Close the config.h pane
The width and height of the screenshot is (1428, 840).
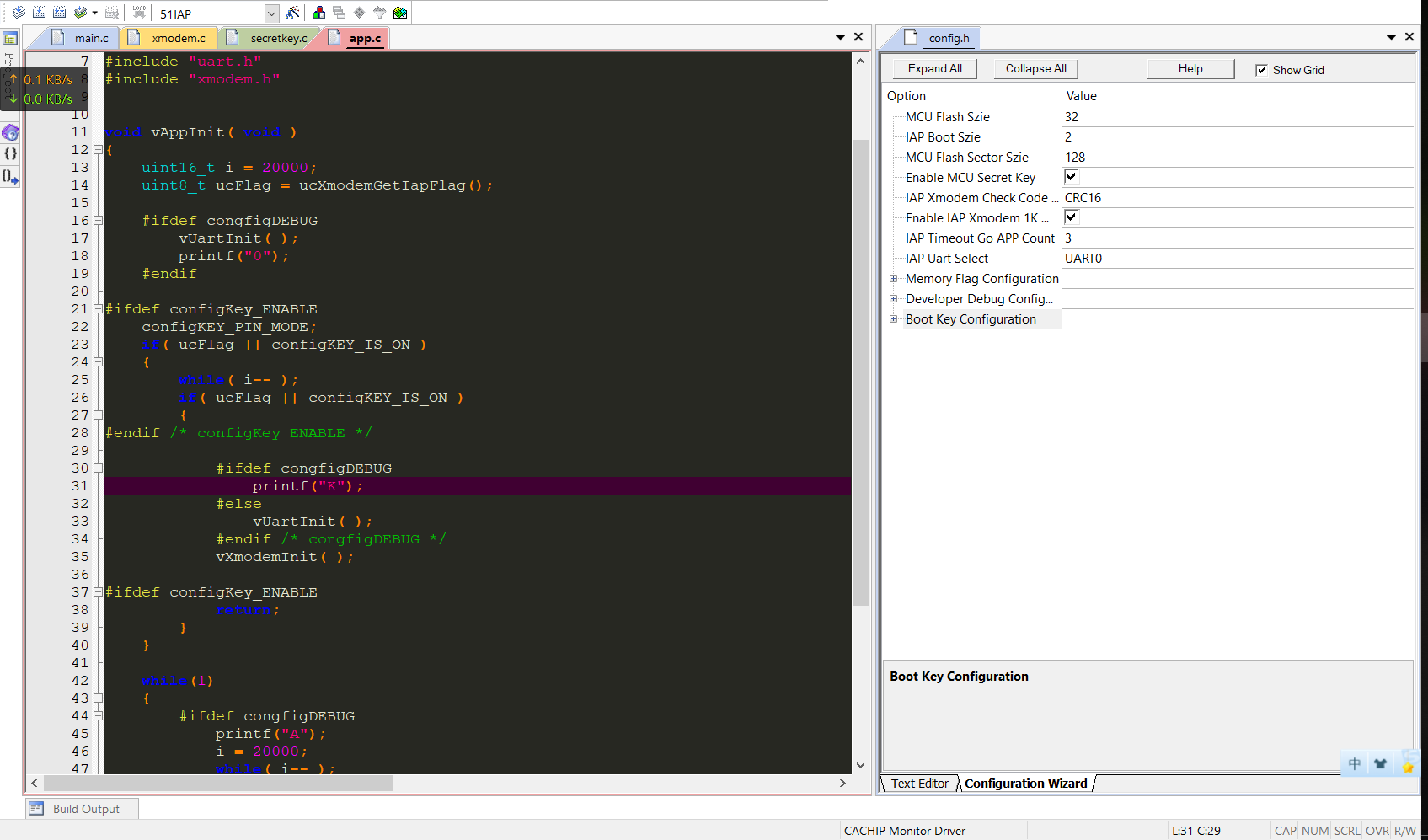click(1409, 37)
